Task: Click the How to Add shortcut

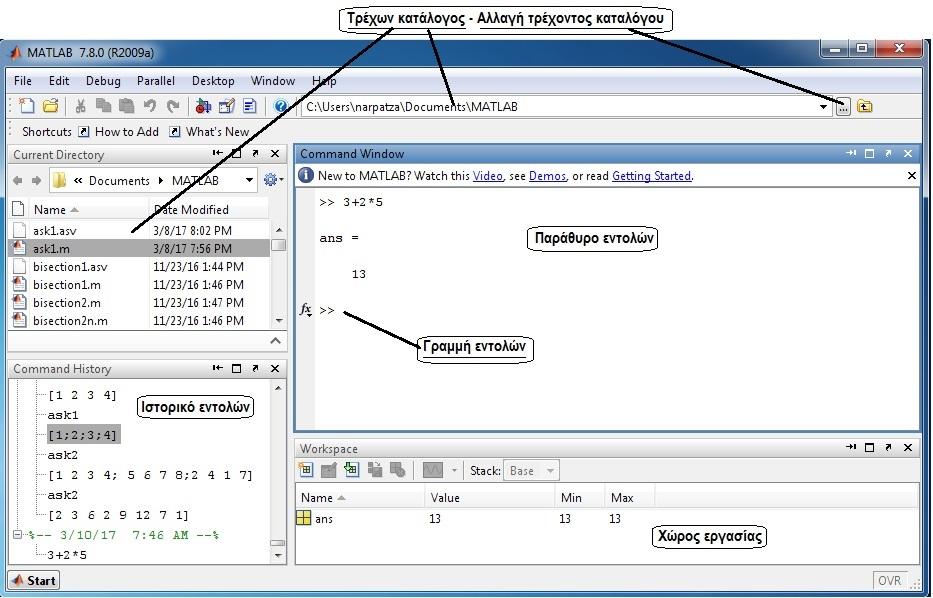Action: coord(119,132)
